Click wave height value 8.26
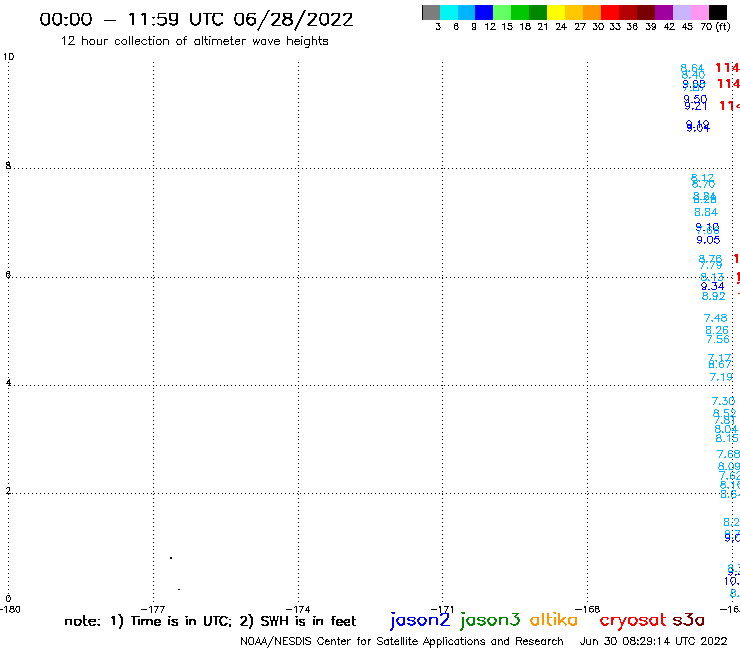Image resolution: width=740 pixels, height=650 pixels. (x=717, y=330)
